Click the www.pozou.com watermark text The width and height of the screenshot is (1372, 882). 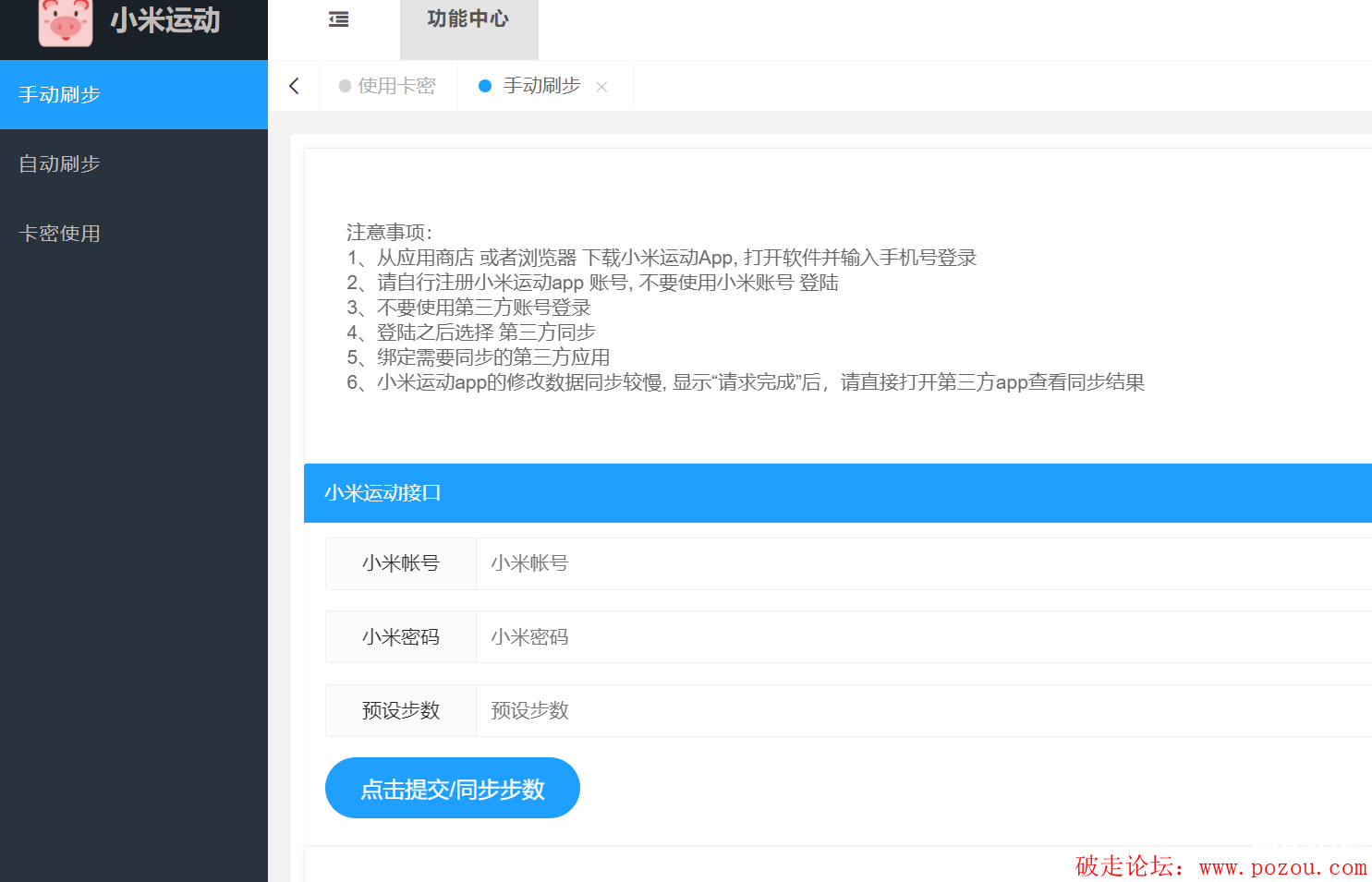tap(1282, 867)
